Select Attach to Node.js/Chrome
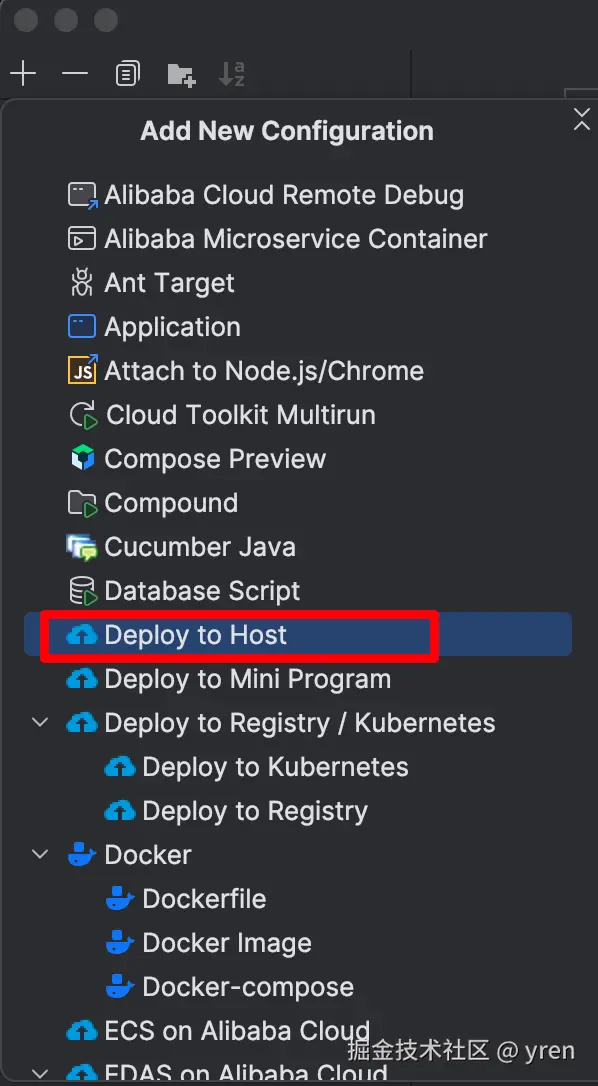Image resolution: width=598 pixels, height=1086 pixels. tap(264, 371)
